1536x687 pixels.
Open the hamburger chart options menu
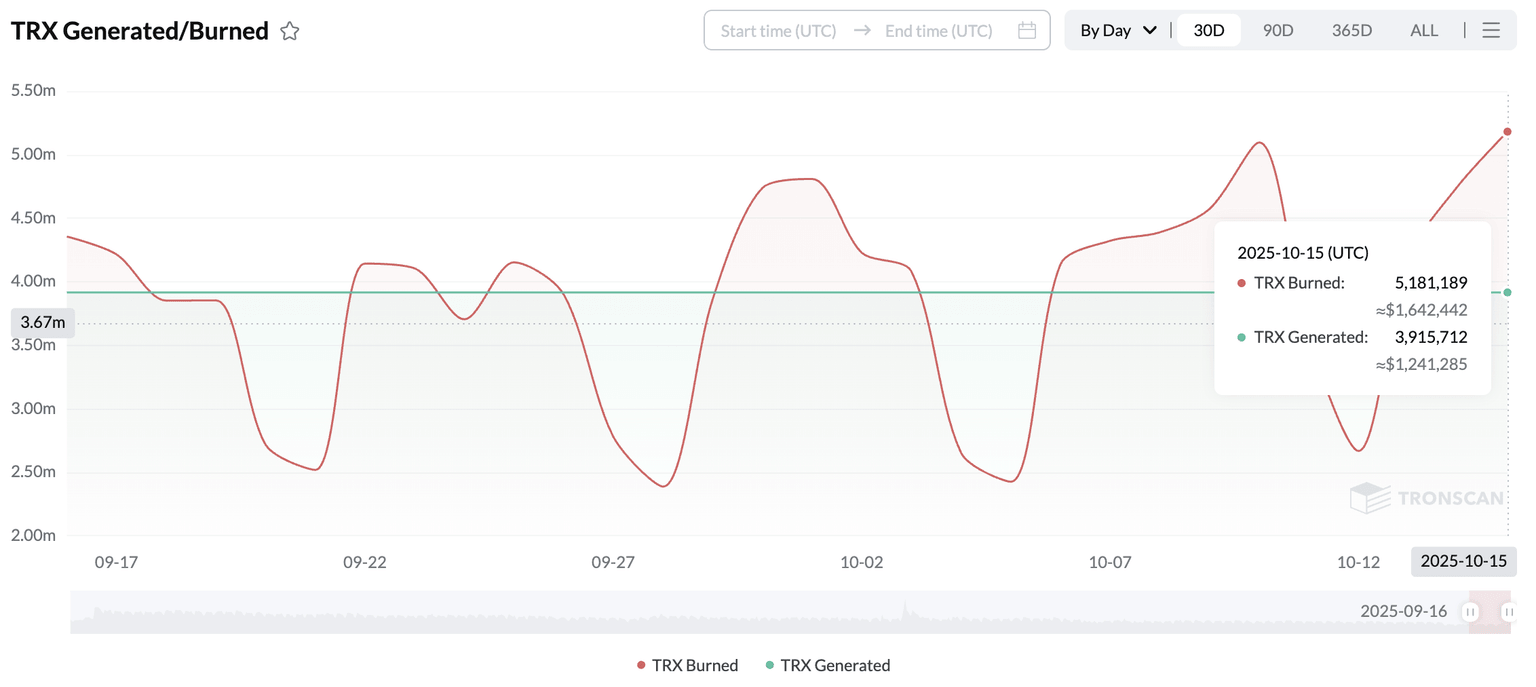pos(1491,31)
